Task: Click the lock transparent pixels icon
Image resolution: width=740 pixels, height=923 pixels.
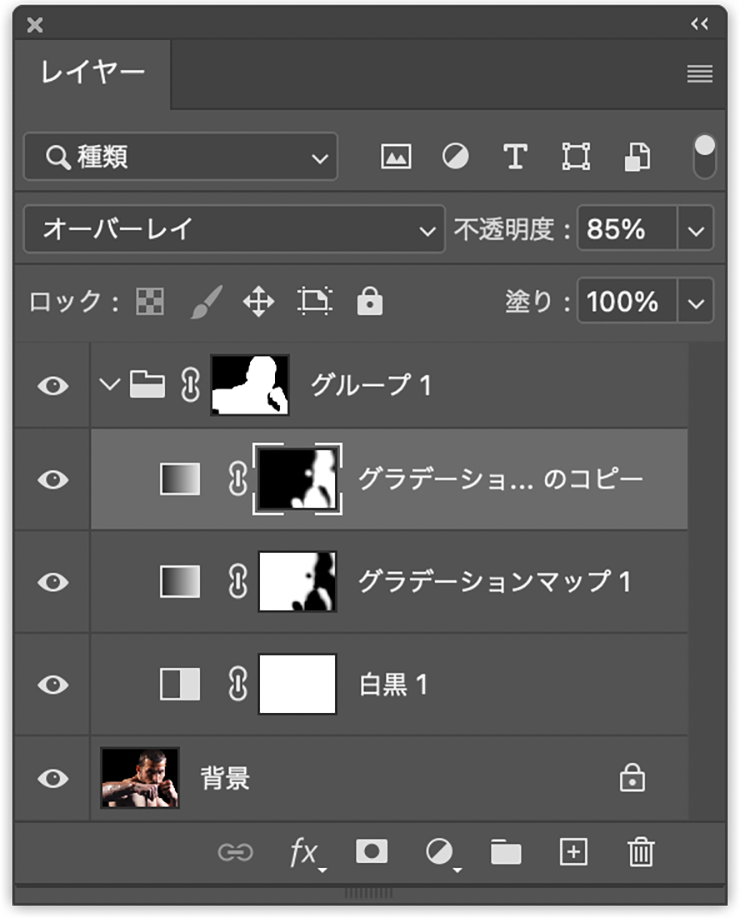Action: (151, 302)
